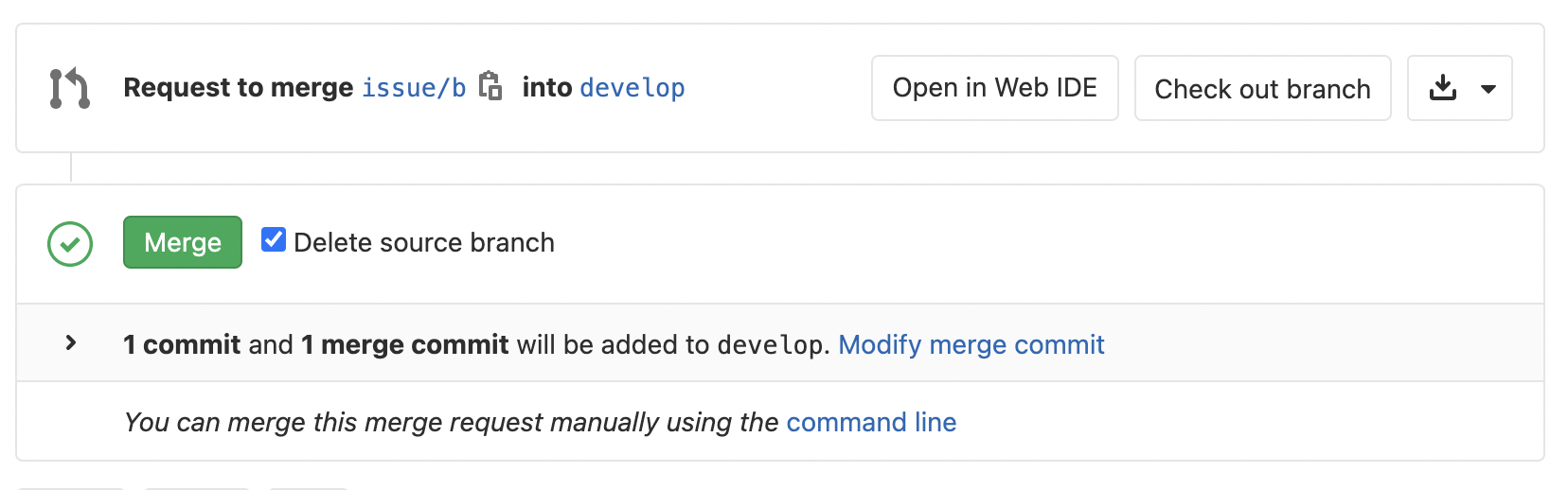Toggle the Delete source branch checkbox
This screenshot has height=490, width=1568.
coord(274,240)
